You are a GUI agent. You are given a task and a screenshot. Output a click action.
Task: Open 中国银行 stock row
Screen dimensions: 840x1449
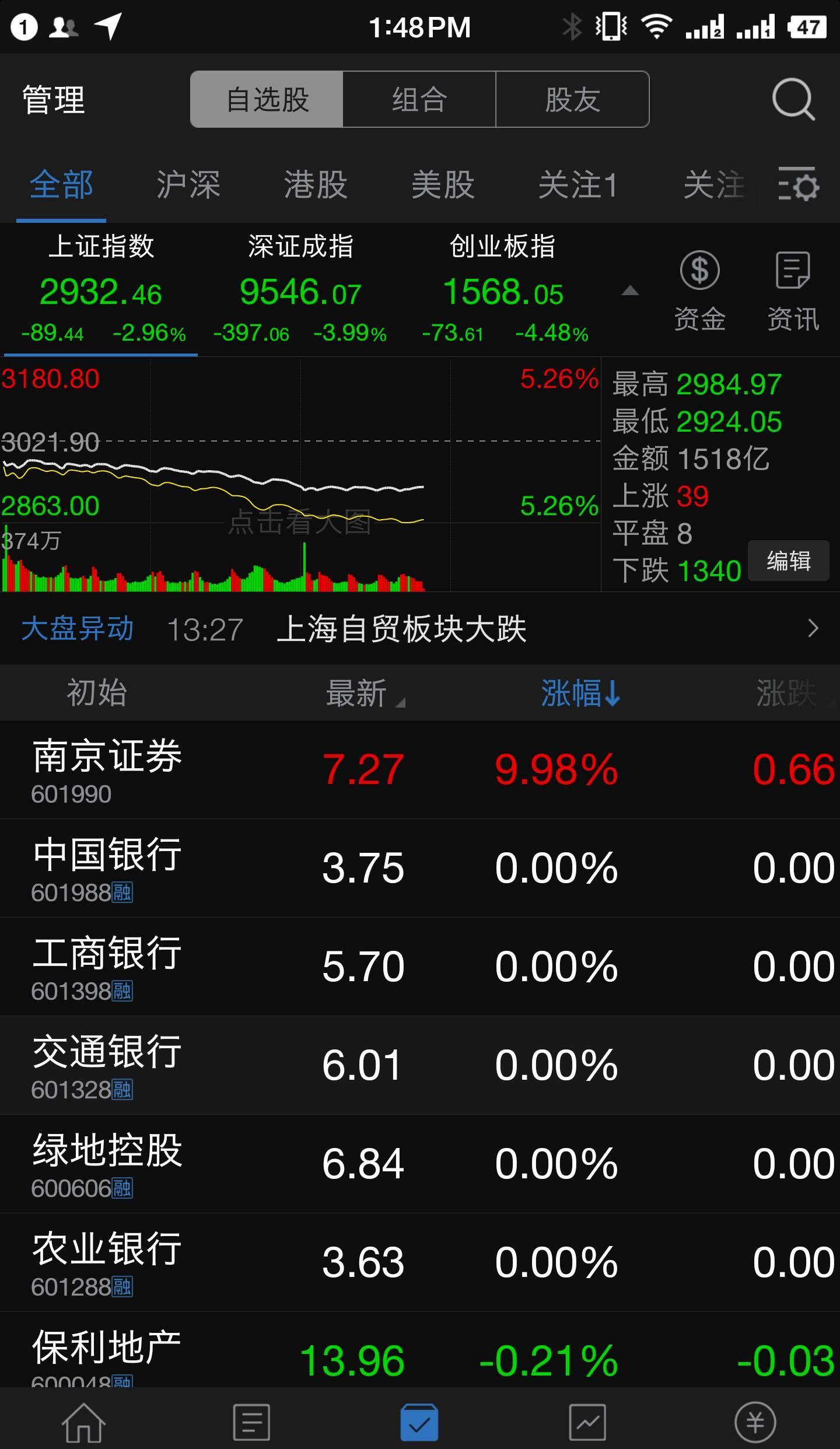420,868
